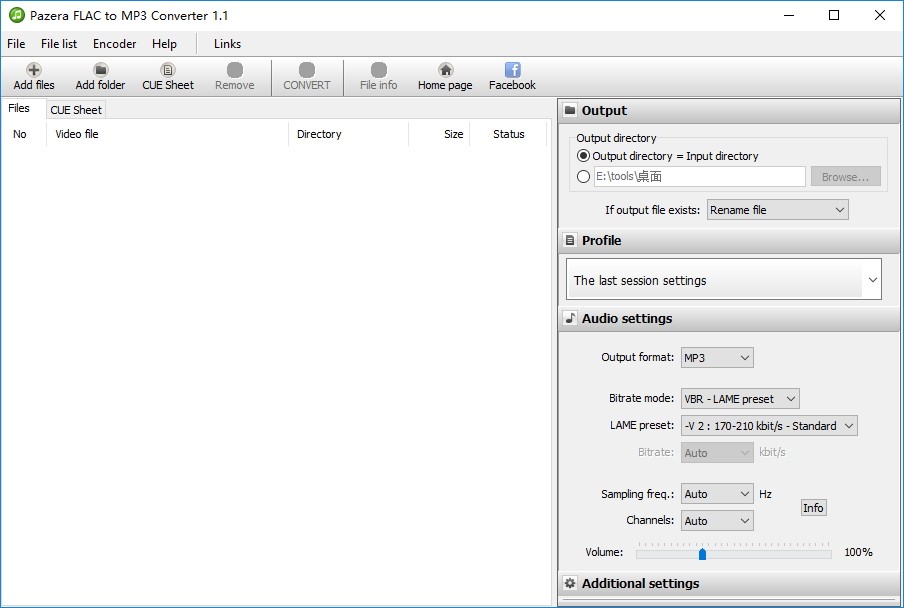This screenshot has height=608, width=904.
Task: Open the Profile selection dropdown
Action: point(724,280)
